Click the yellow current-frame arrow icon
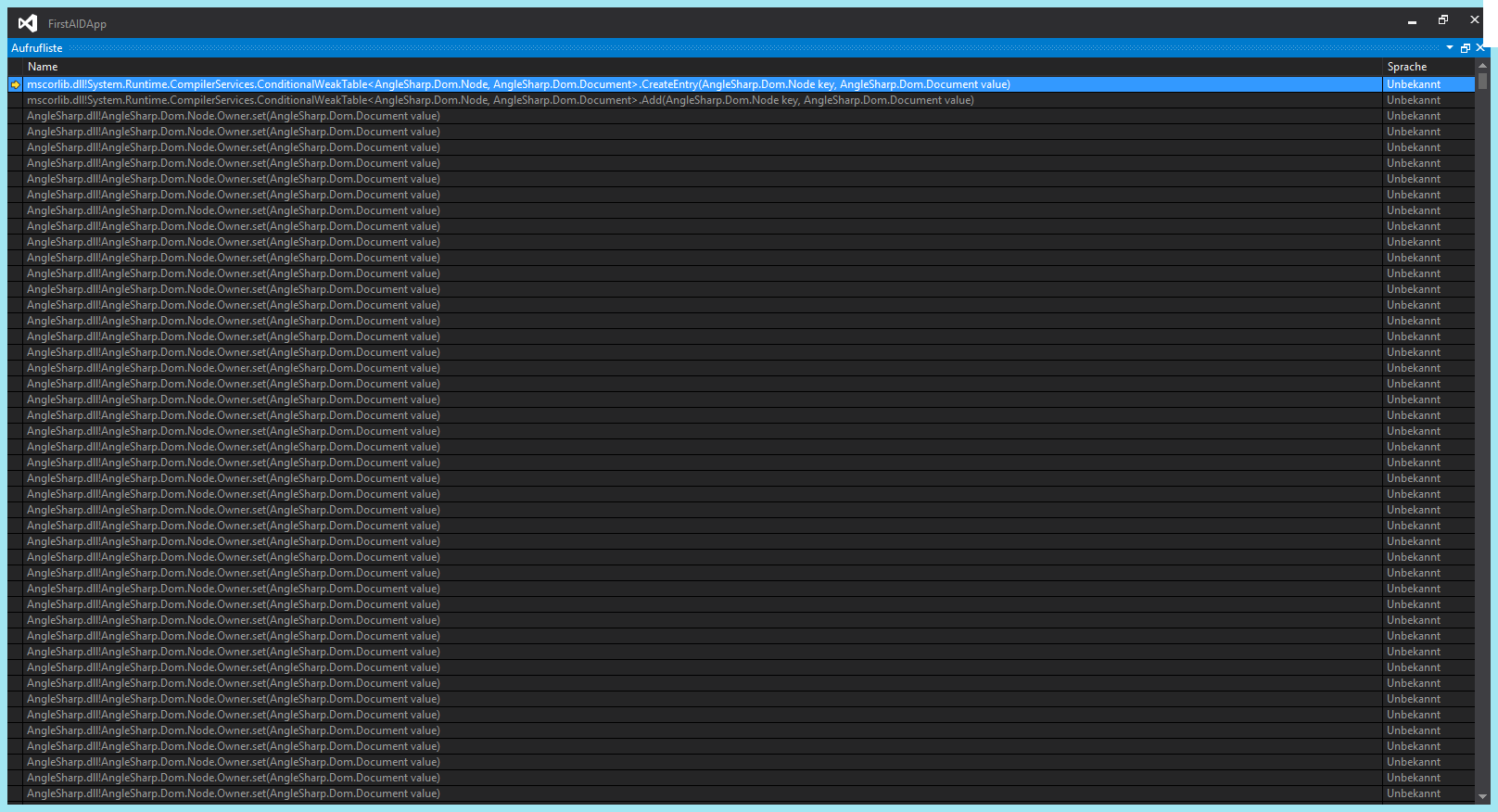 click(15, 84)
